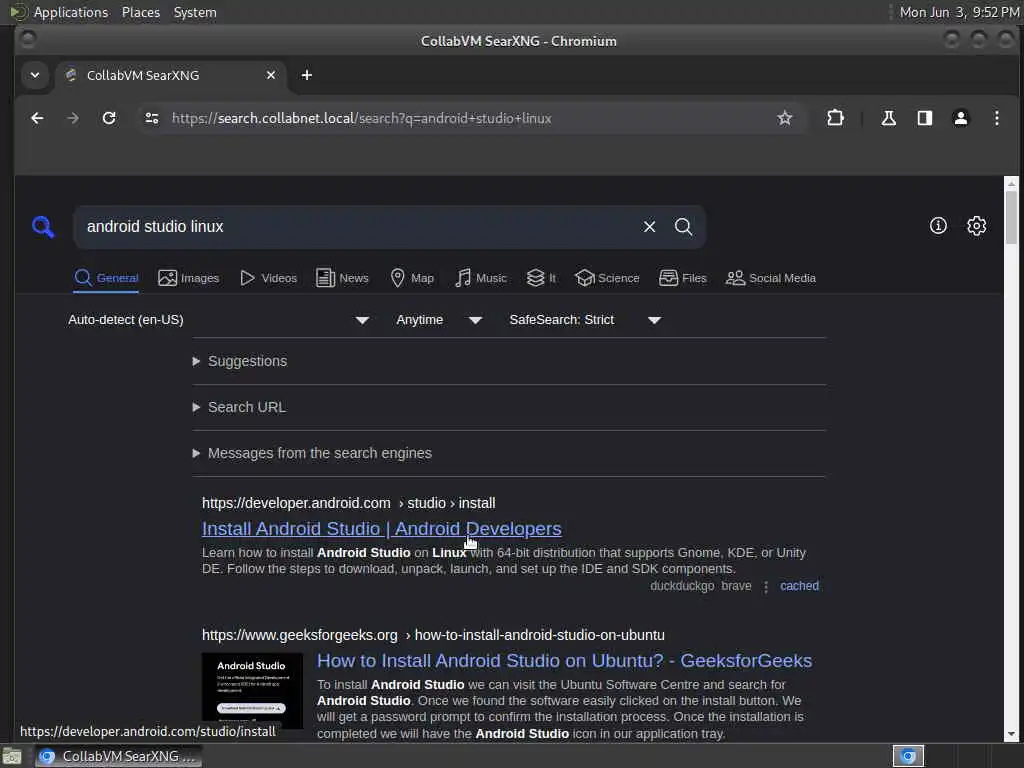Image resolution: width=1024 pixels, height=768 pixels.
Task: Switch to Files search category
Action: tap(682, 278)
